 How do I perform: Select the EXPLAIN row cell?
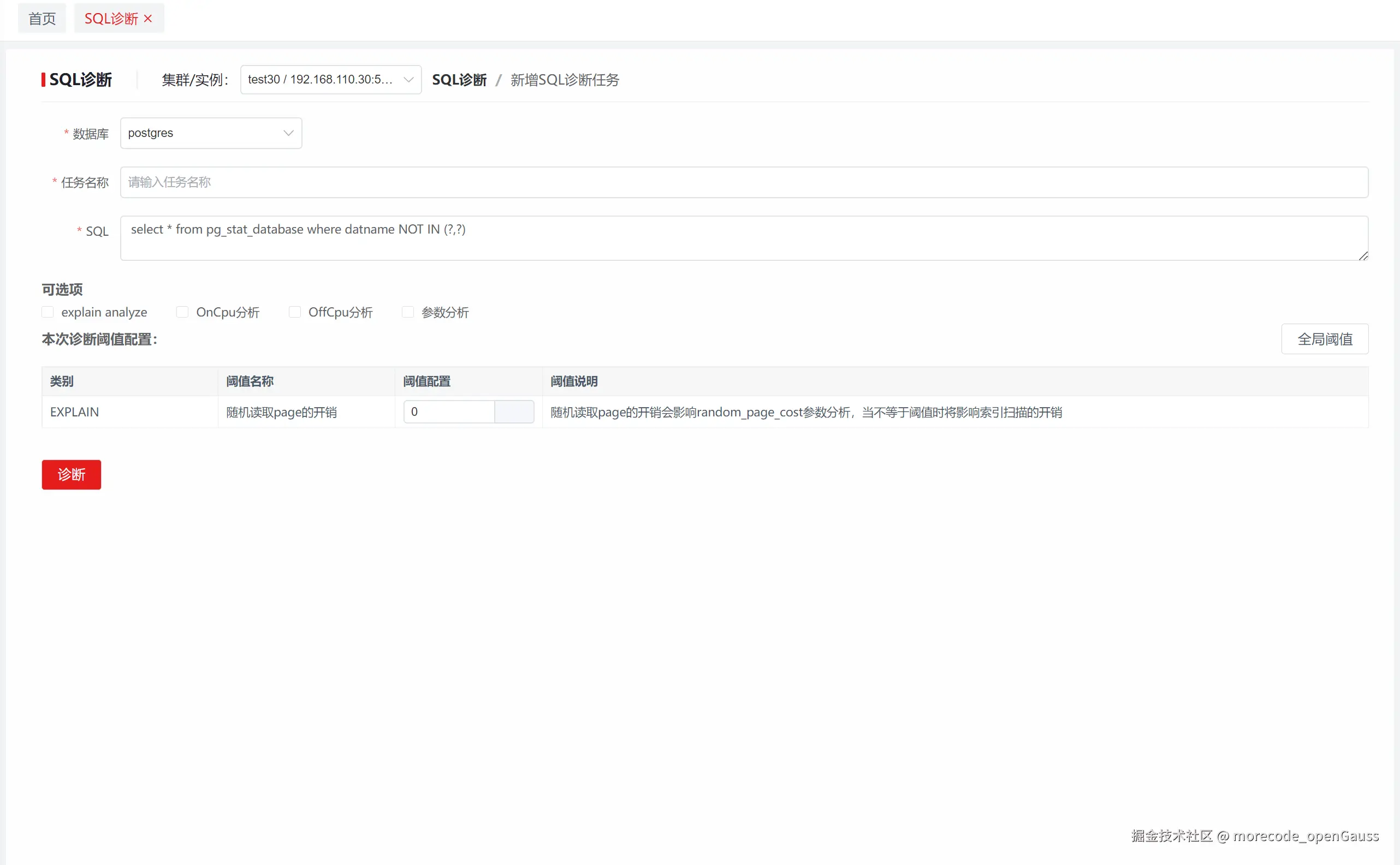[x=74, y=412]
